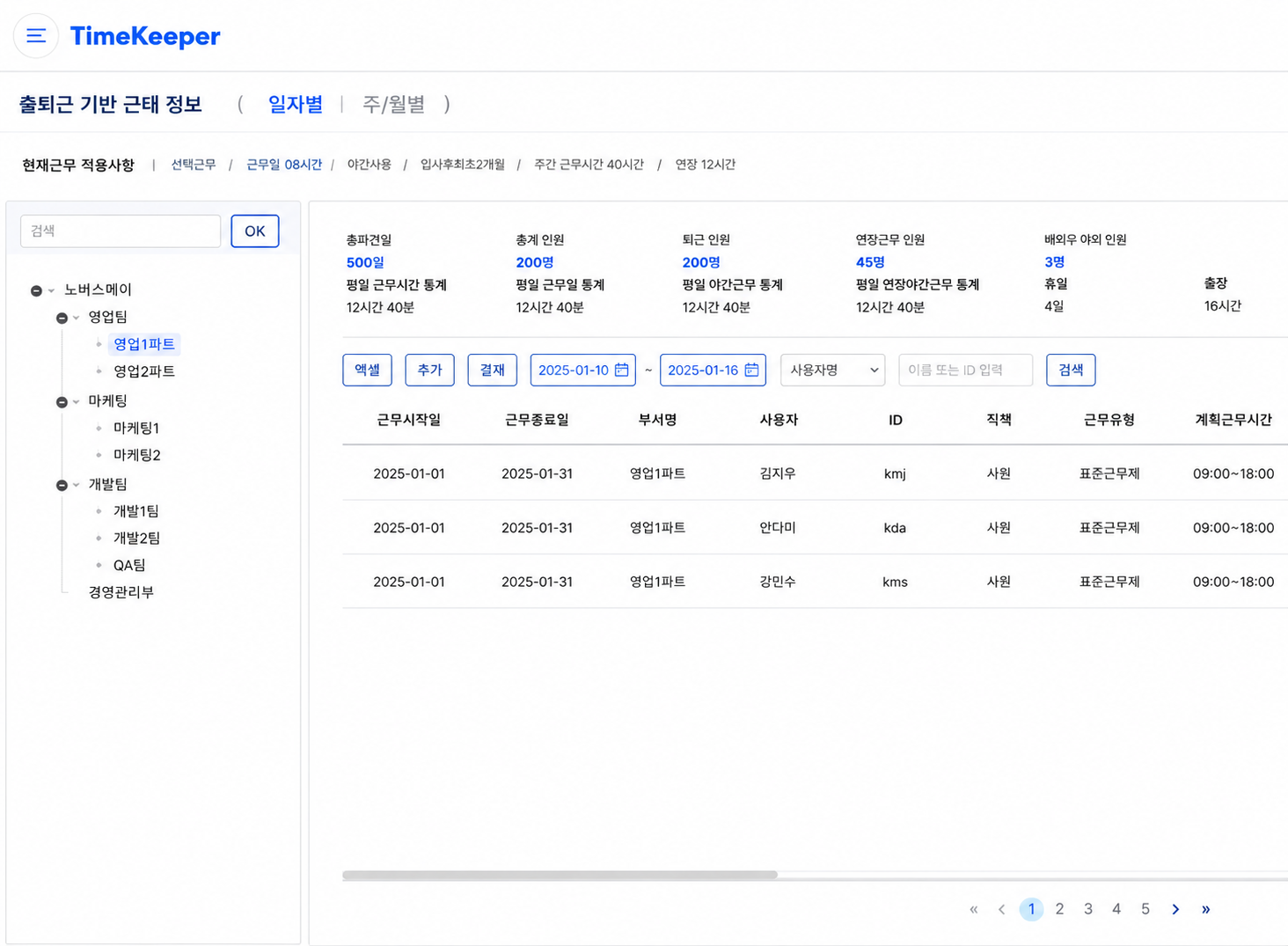
Task: Go to previous page arrow
Action: coord(1001,909)
